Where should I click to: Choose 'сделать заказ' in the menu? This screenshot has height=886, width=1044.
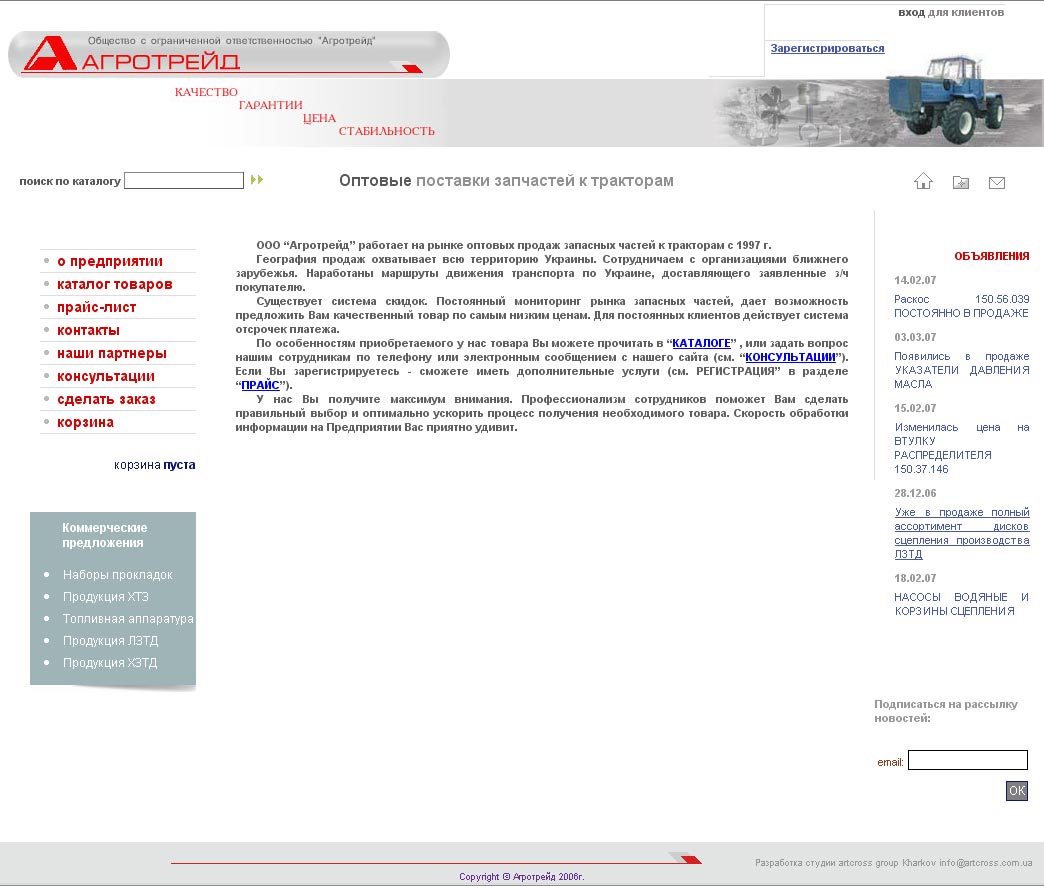click(107, 399)
